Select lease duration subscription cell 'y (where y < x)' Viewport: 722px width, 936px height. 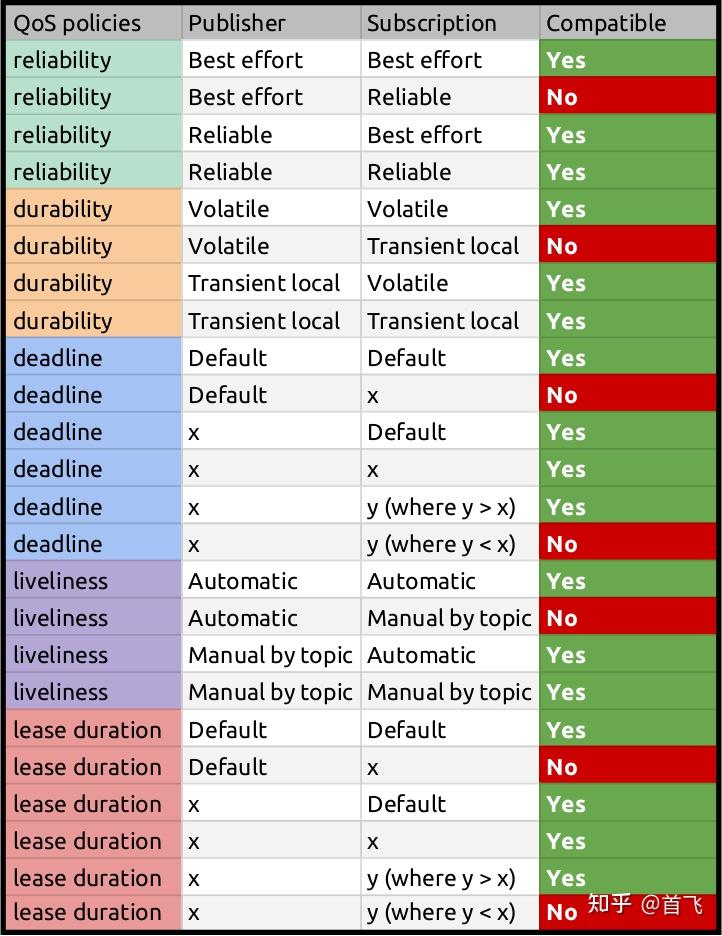coord(441,912)
